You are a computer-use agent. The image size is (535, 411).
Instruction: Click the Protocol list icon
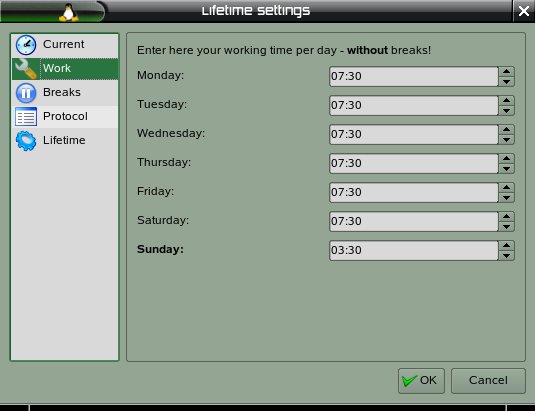[x=26, y=117]
